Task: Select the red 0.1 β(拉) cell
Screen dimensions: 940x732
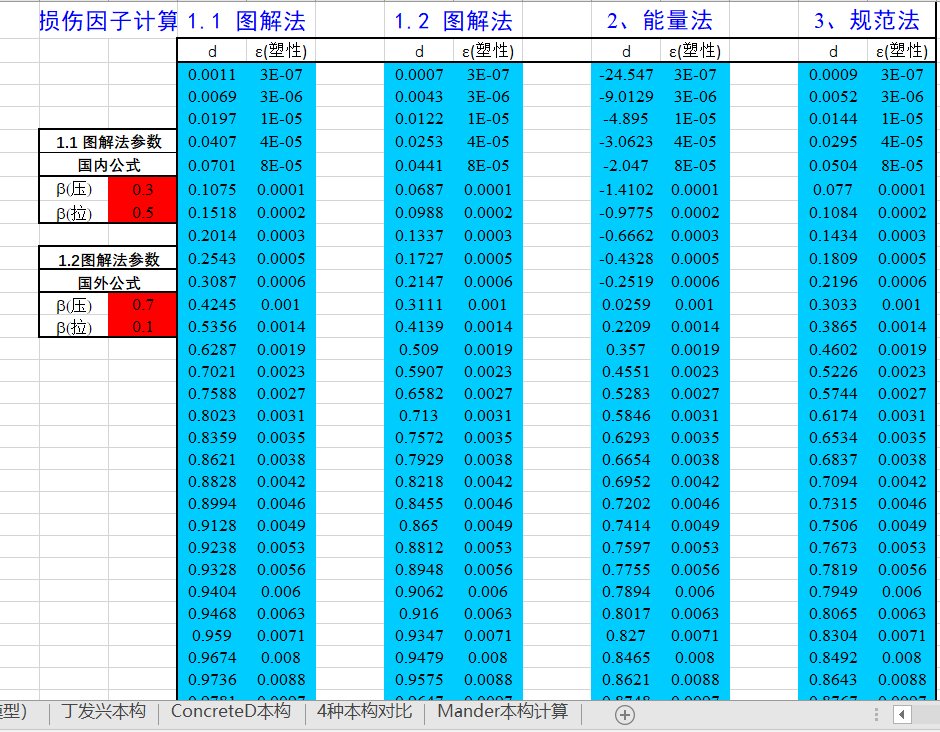Action: pos(150,328)
